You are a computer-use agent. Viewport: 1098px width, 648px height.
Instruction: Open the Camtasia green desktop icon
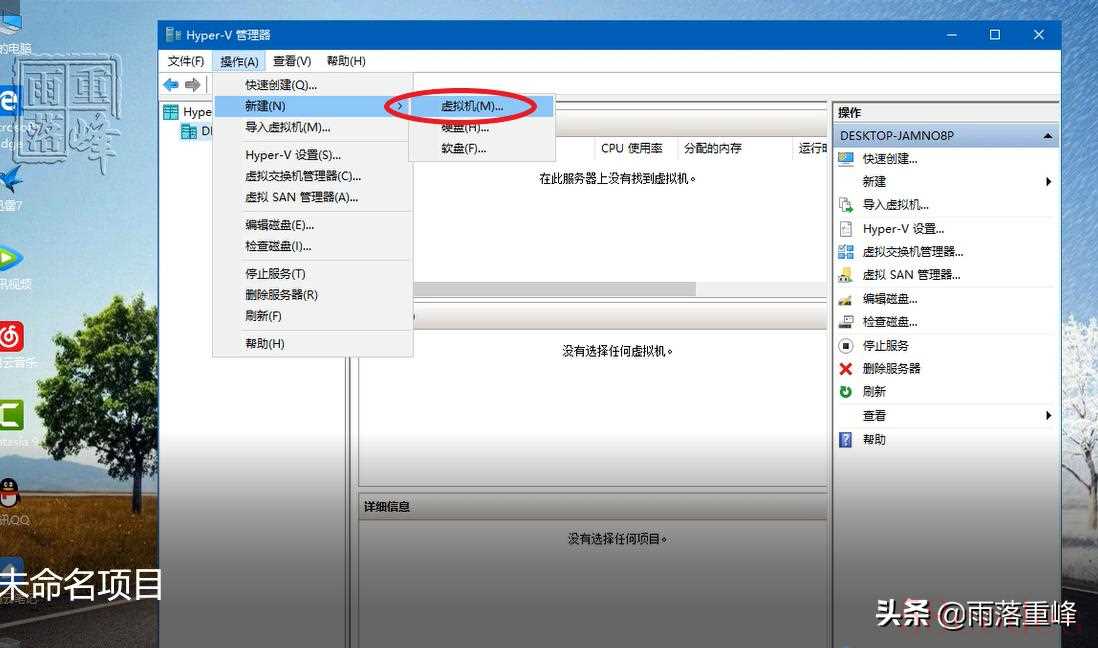click(11, 415)
